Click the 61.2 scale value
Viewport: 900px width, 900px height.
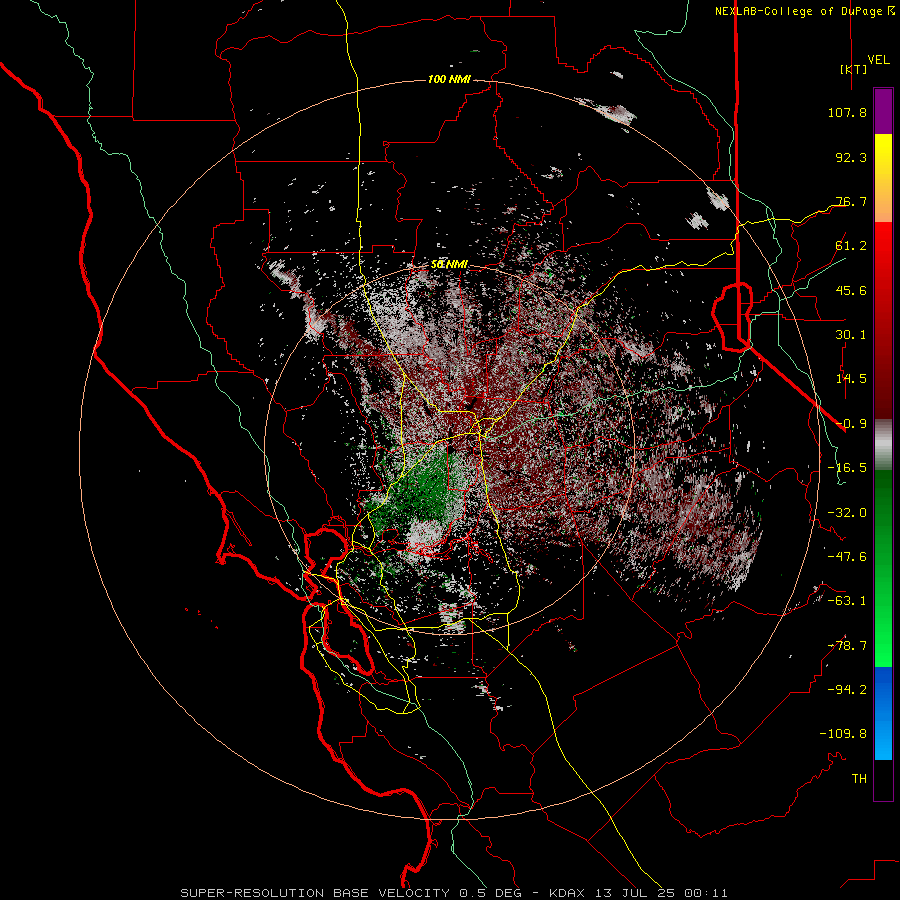tap(851, 246)
